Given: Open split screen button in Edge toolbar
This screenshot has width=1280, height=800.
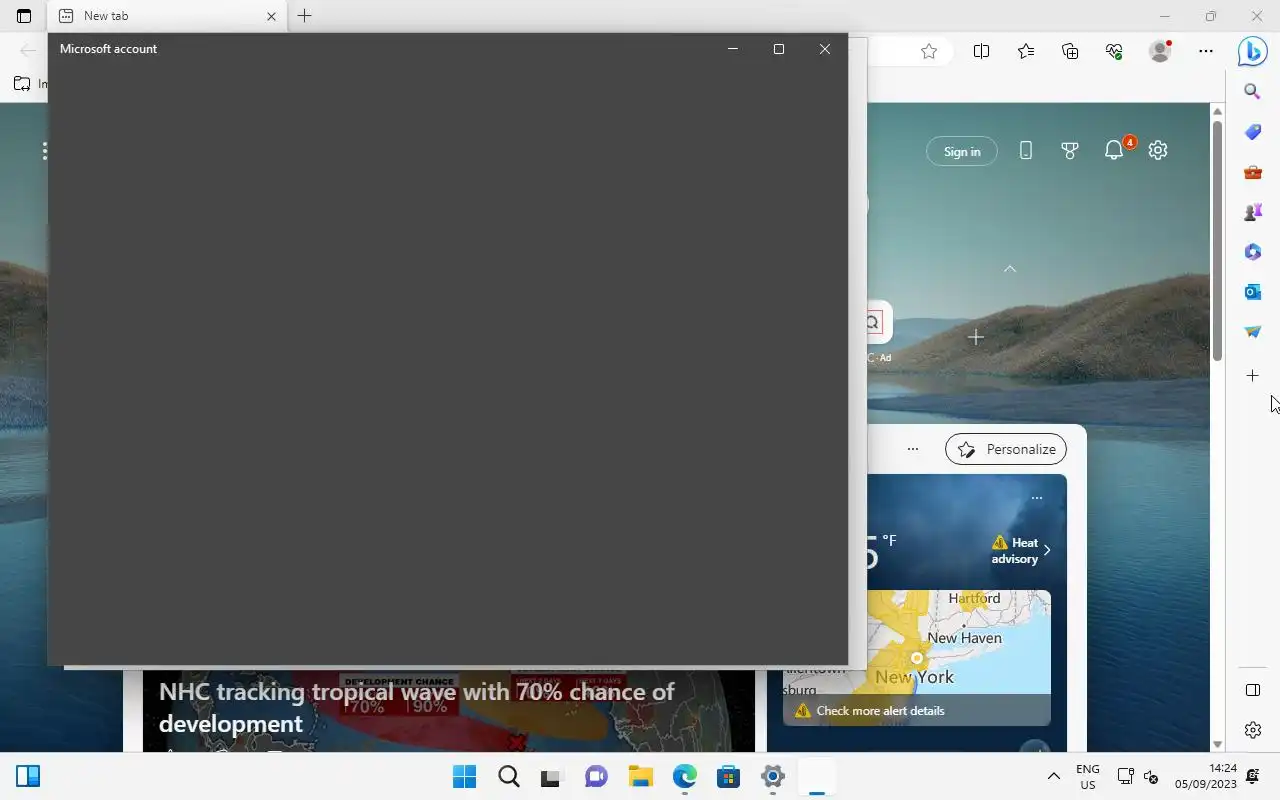Looking at the screenshot, I should 981,51.
